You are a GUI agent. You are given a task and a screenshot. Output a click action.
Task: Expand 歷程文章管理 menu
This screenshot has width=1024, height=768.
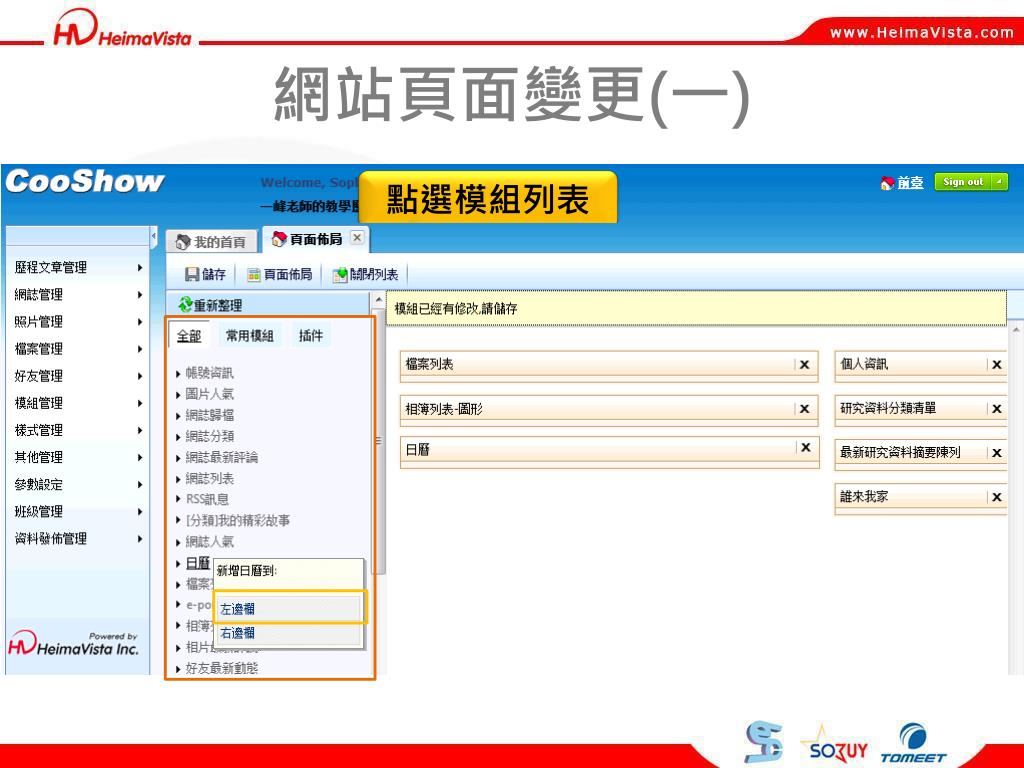(78, 267)
